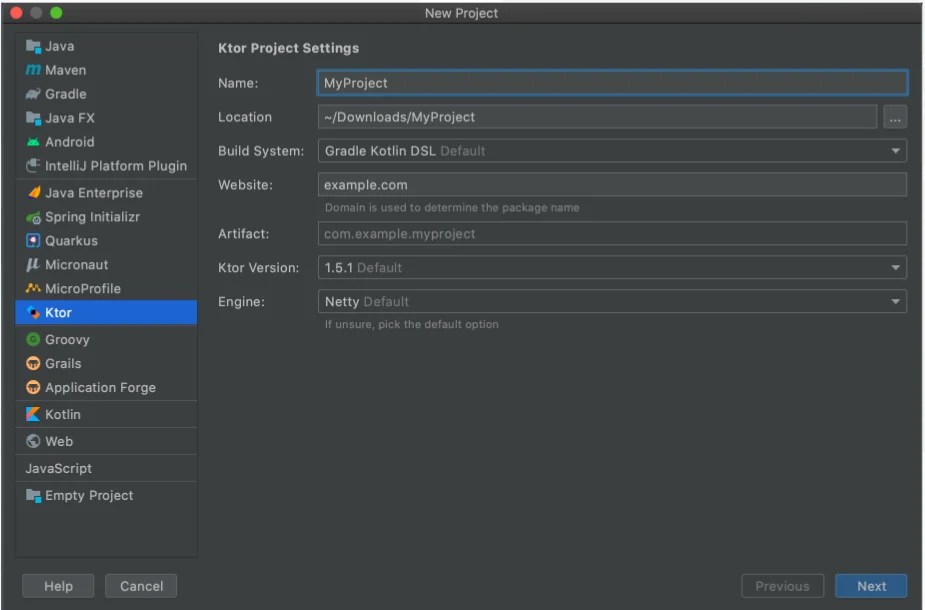925x610 pixels.
Task: Open the Engine combo box
Action: 612,301
